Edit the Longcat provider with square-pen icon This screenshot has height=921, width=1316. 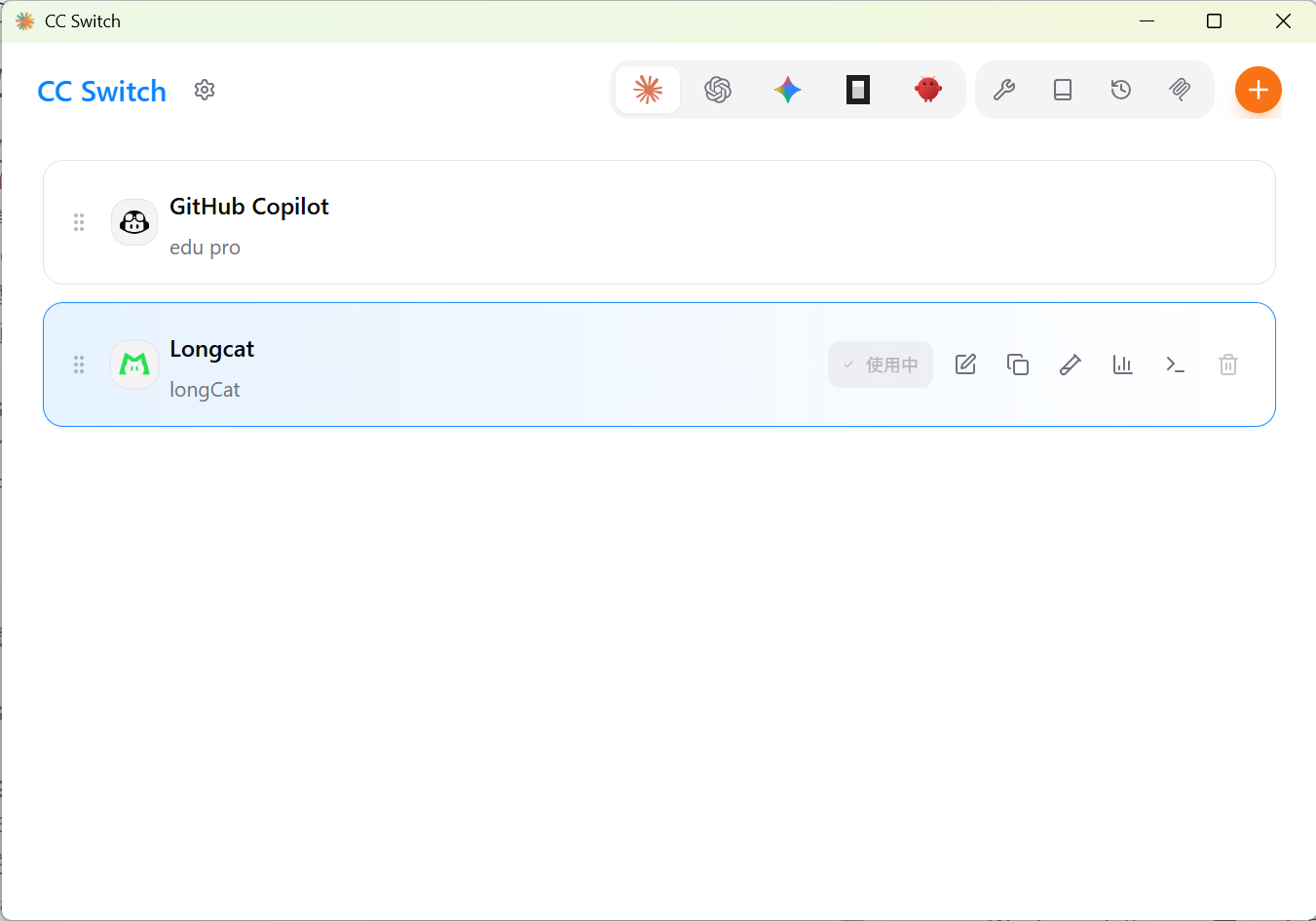click(965, 365)
